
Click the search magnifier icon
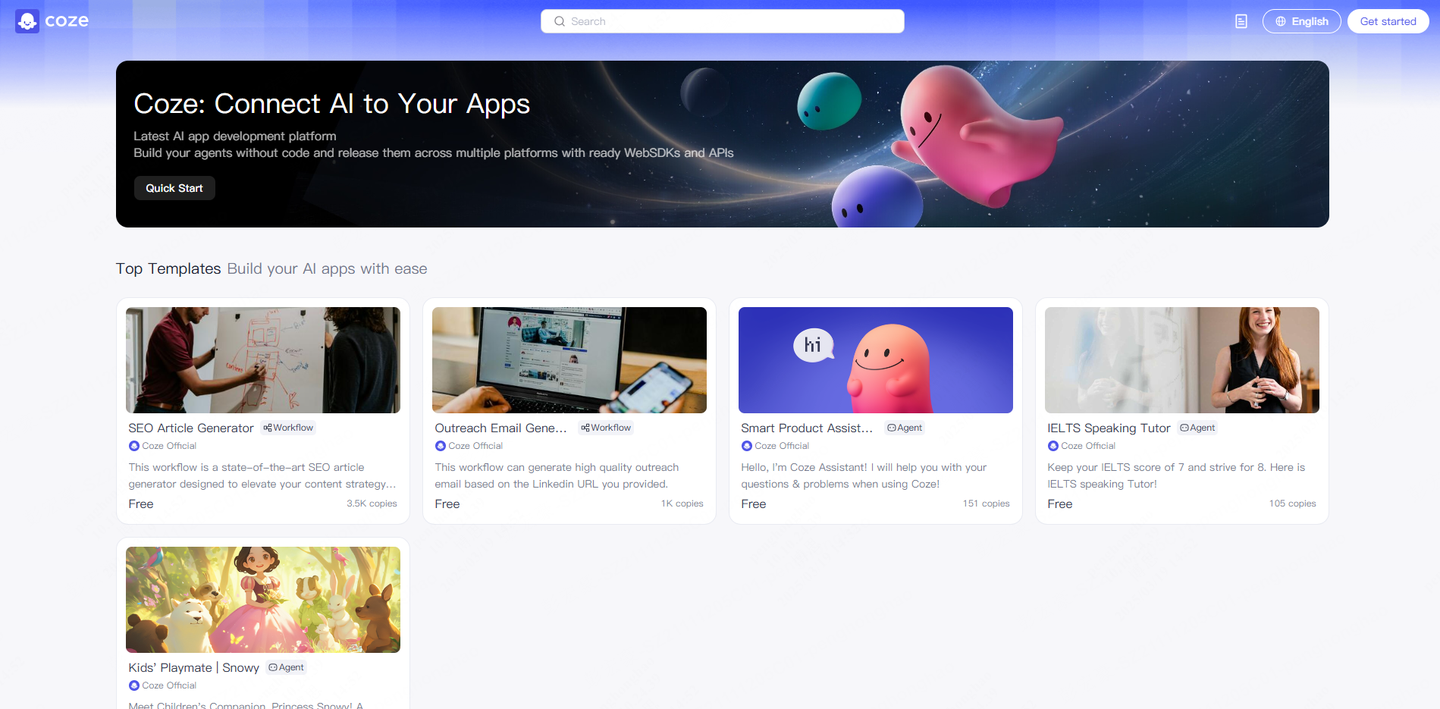coord(560,21)
